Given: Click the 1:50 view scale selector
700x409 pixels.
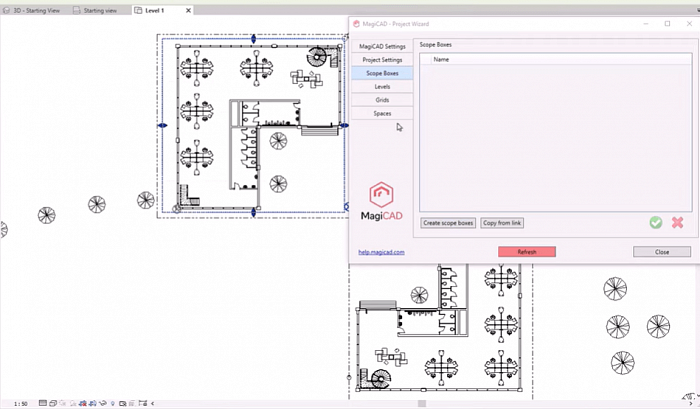Looking at the screenshot, I should [19, 403].
